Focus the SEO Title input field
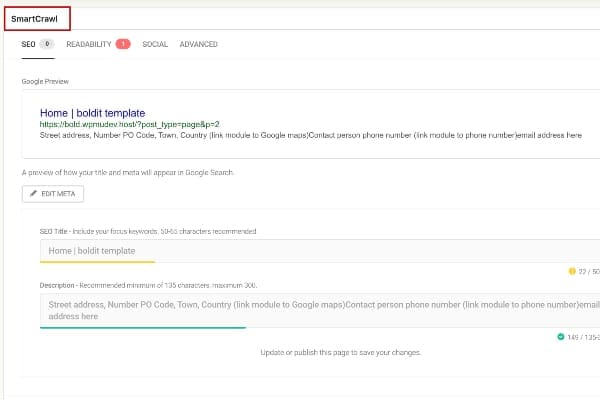The image size is (600, 400). coord(300,250)
